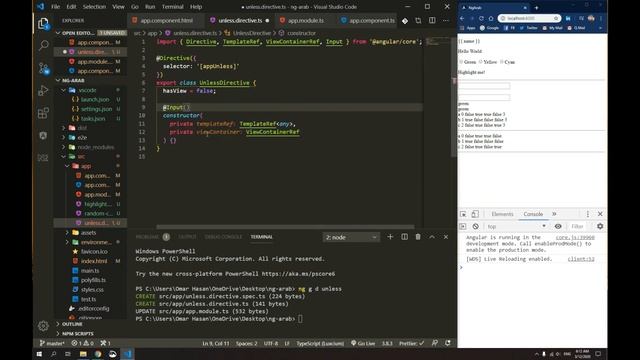
Task: Clear the DevTools console
Action: point(476,226)
